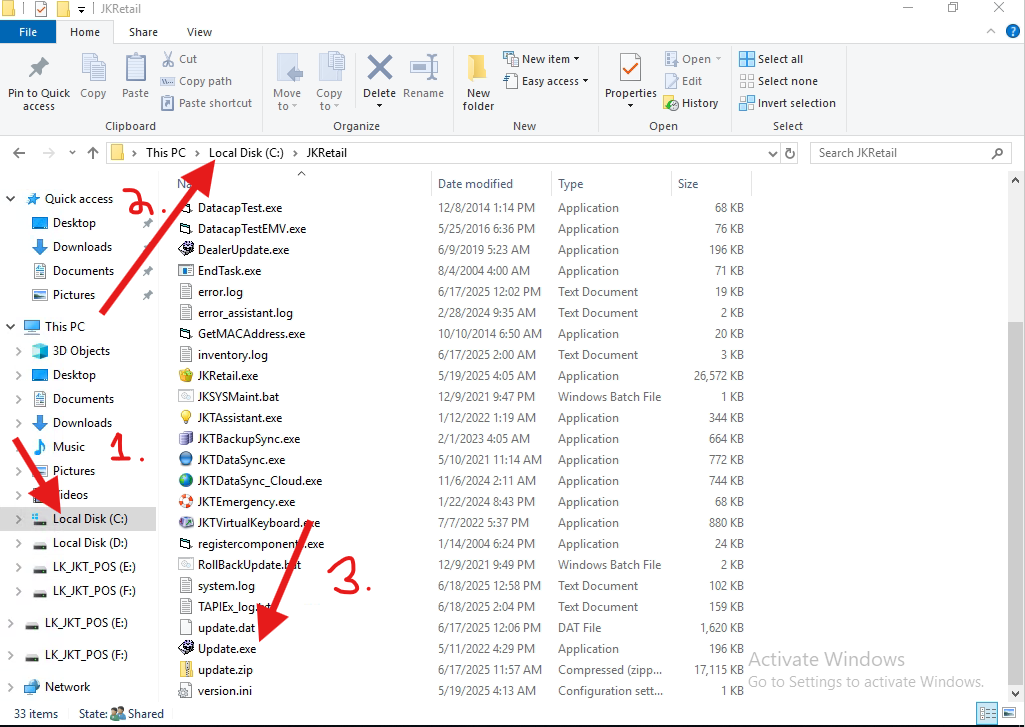1025x727 pixels.
Task: Click the Home ribbon tab
Action: click(85, 32)
